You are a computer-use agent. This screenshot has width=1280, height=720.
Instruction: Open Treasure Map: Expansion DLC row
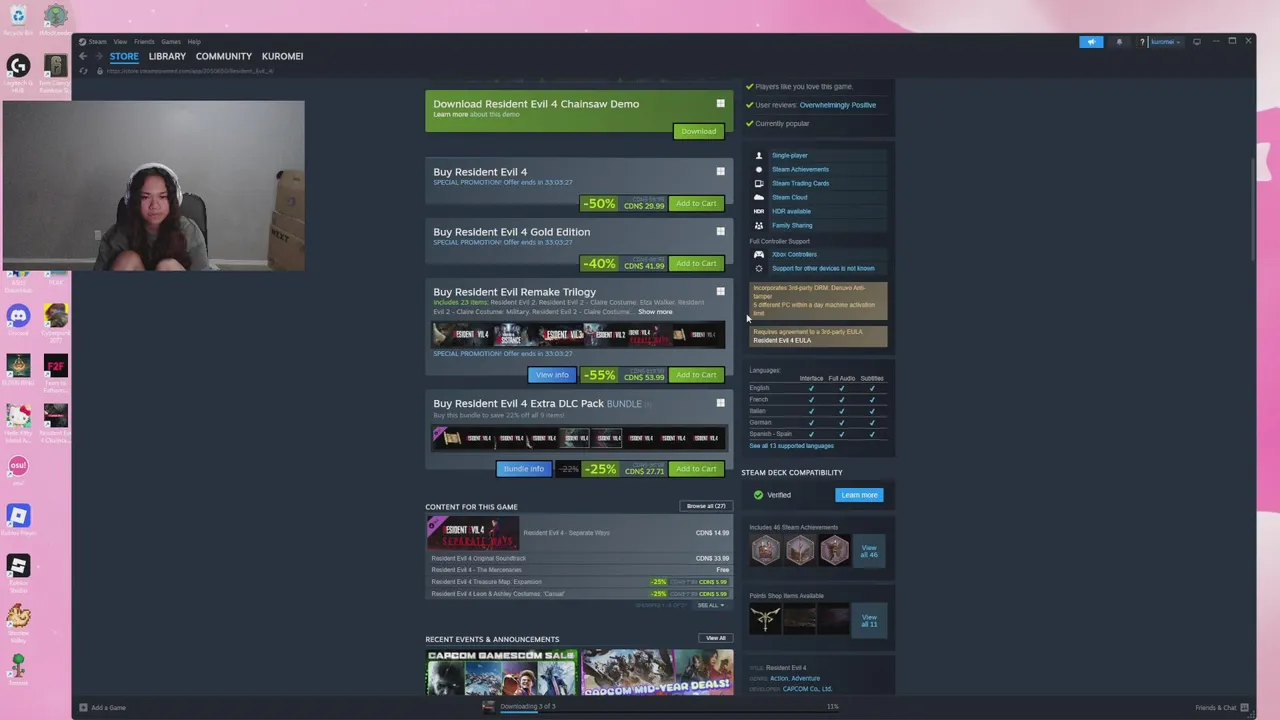(578, 582)
